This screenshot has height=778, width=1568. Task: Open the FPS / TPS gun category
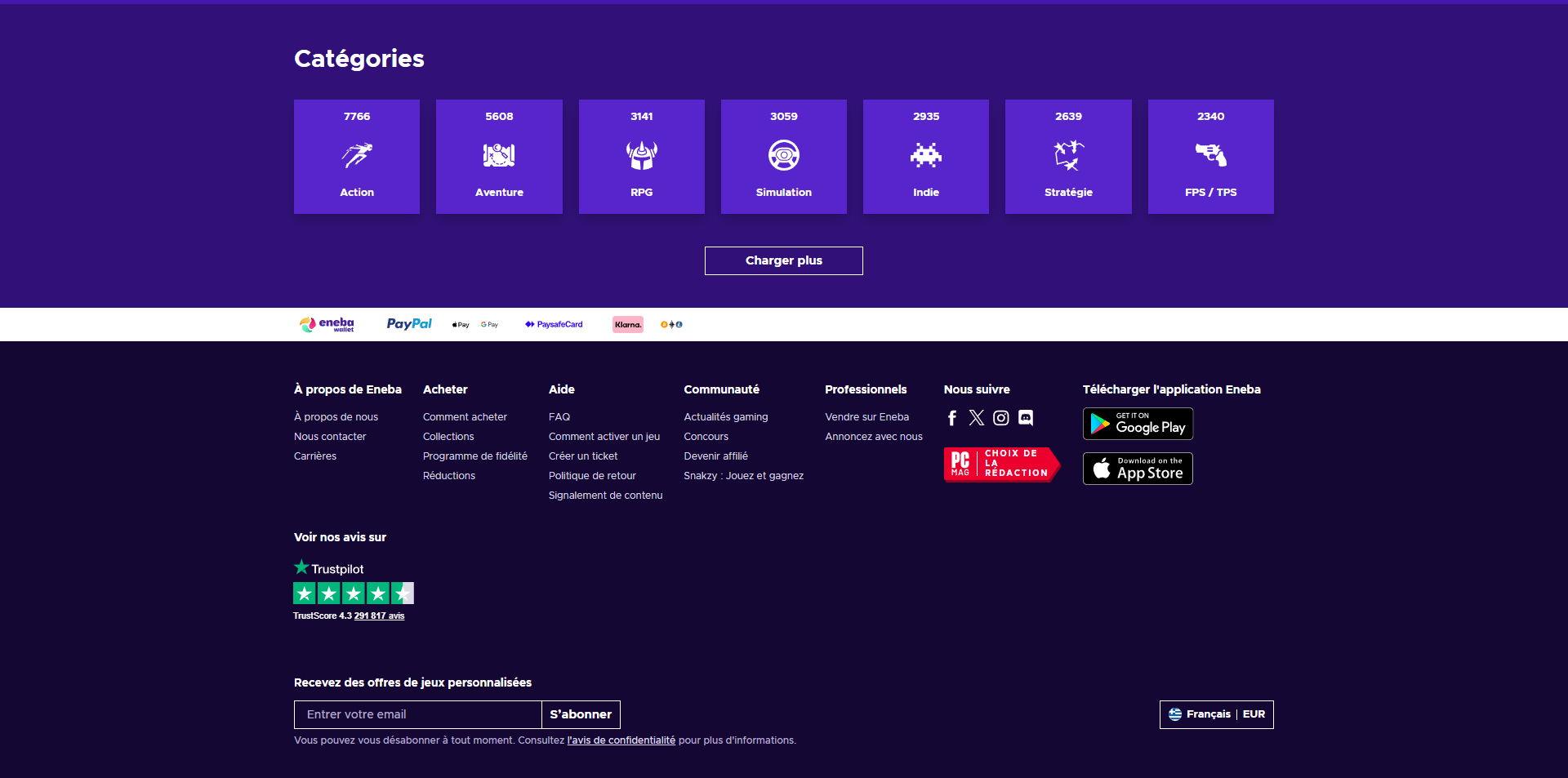[1211, 157]
